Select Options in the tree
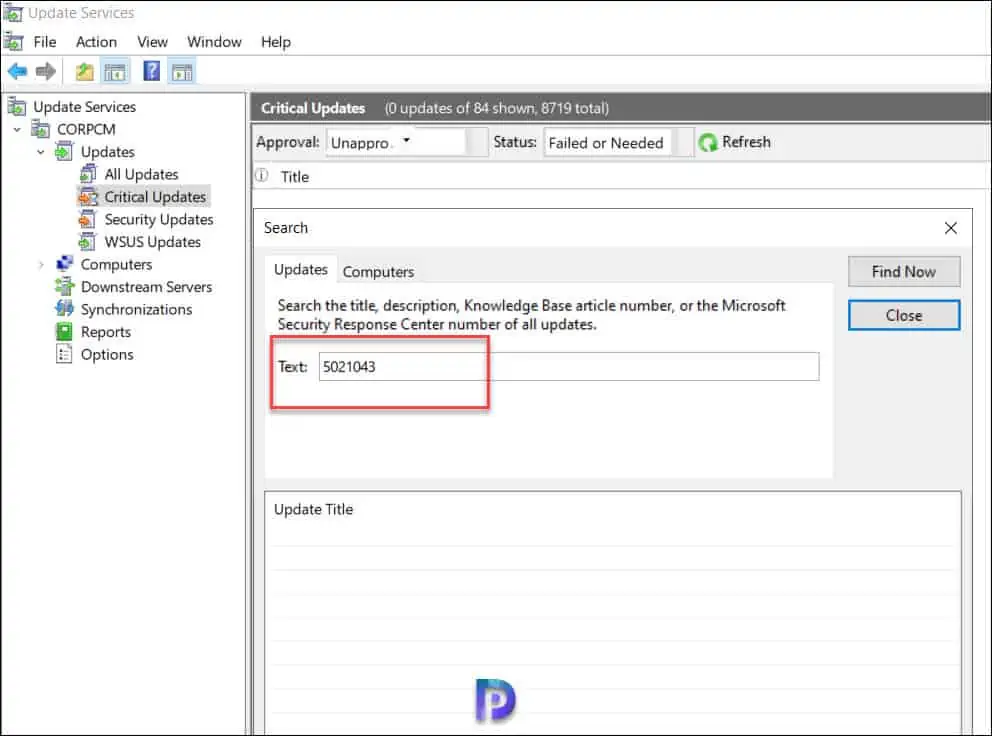 click(107, 354)
